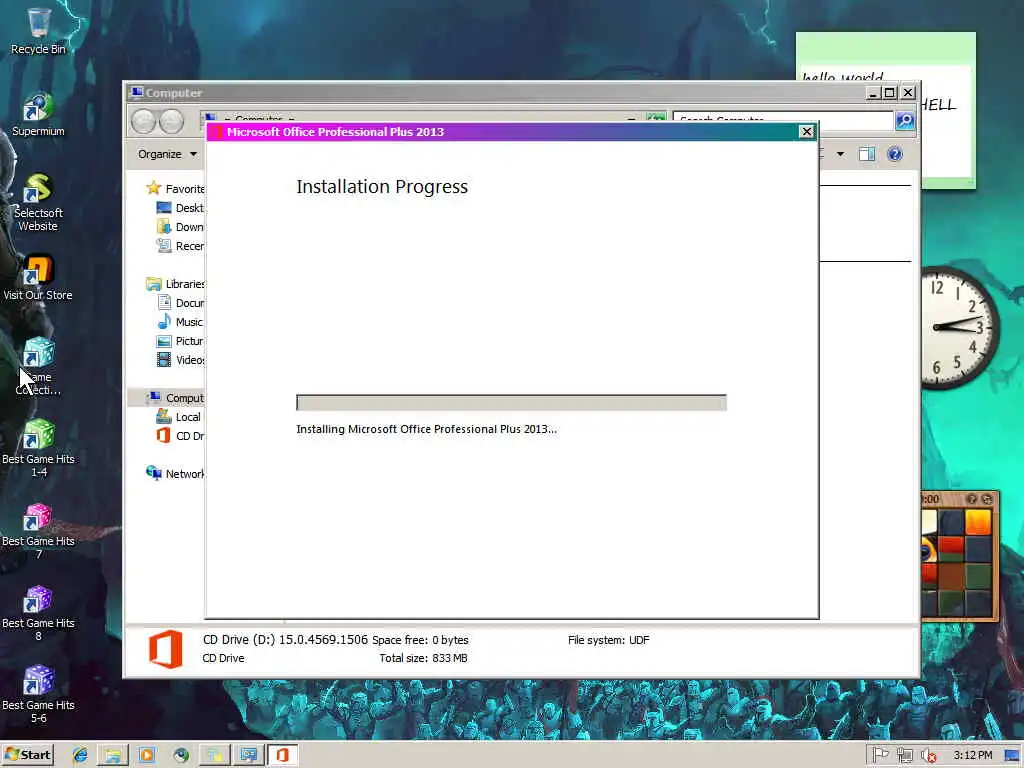Screen dimensions: 1024x768
Task: Open the Recycle Bin desktop icon
Action: pyautogui.click(x=38, y=31)
